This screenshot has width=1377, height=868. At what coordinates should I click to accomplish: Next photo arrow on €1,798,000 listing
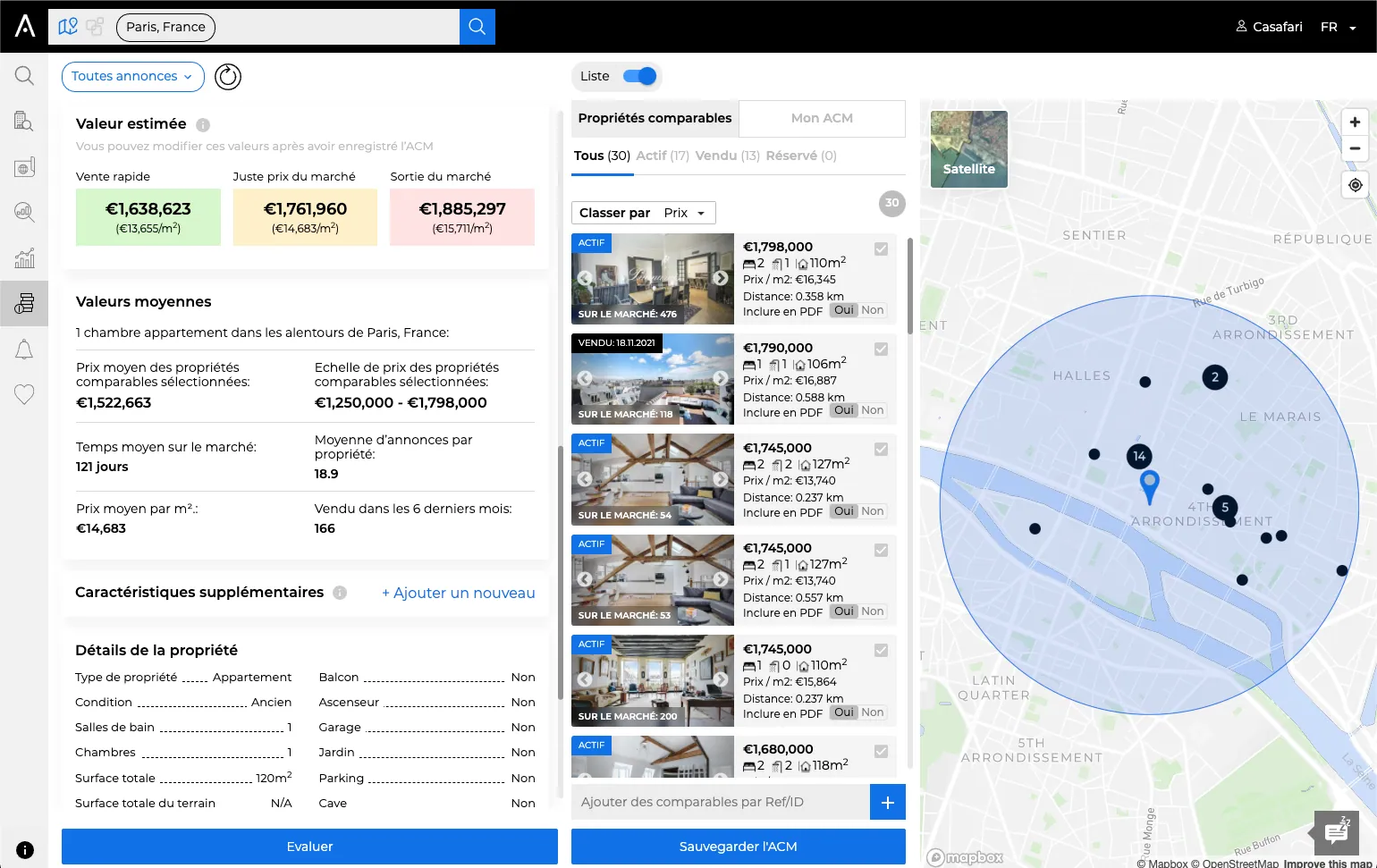click(720, 278)
